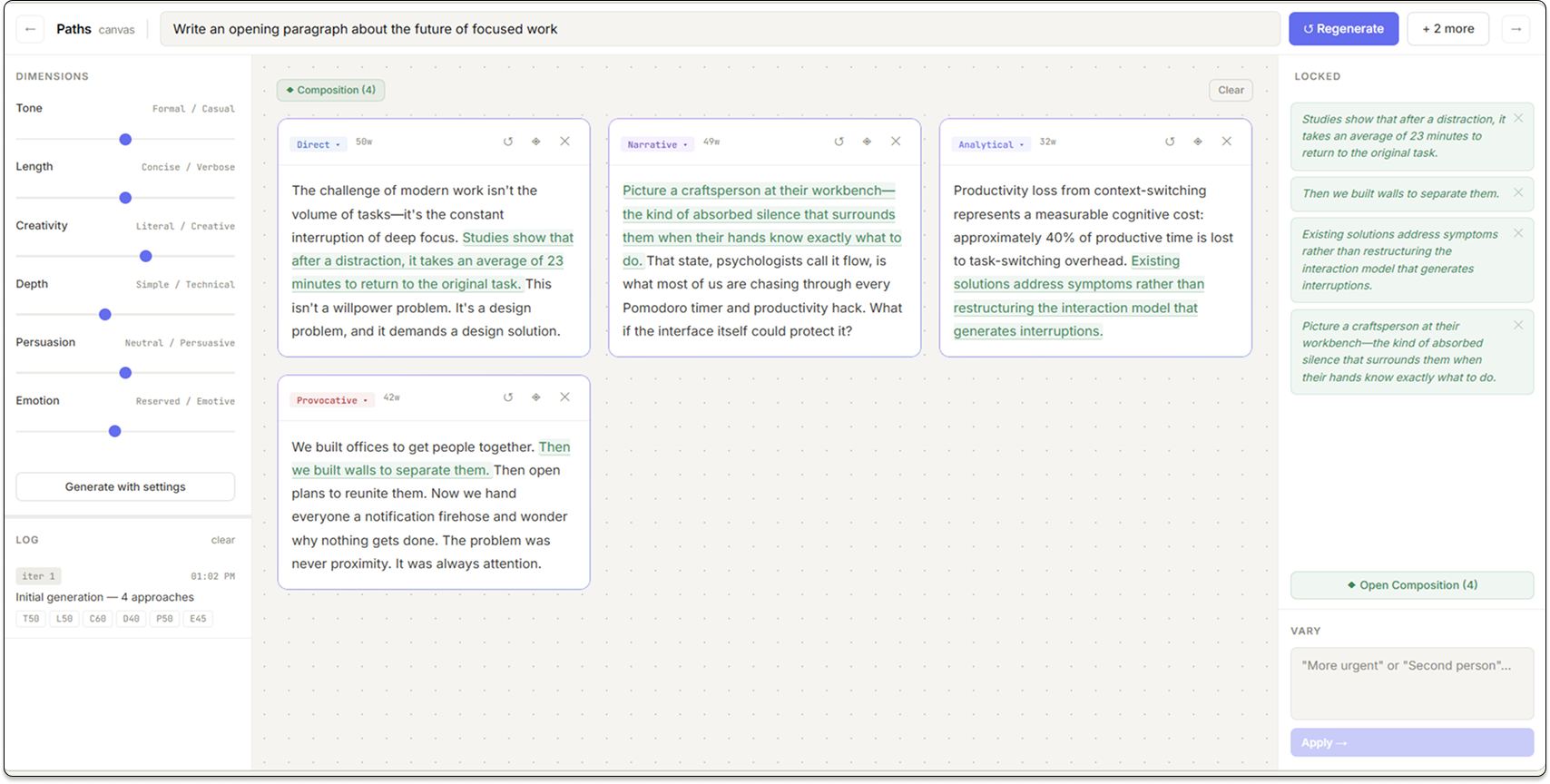1550x784 pixels.
Task: Adjust the Tone slider handle
Action: click(x=125, y=139)
